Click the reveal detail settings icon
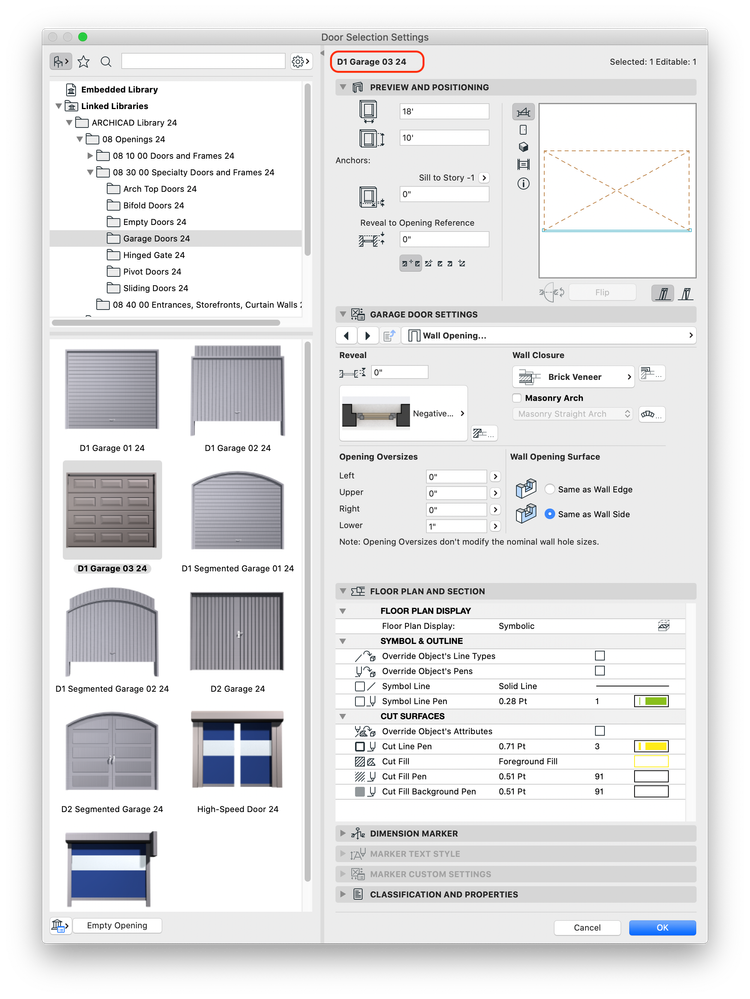 (x=484, y=433)
